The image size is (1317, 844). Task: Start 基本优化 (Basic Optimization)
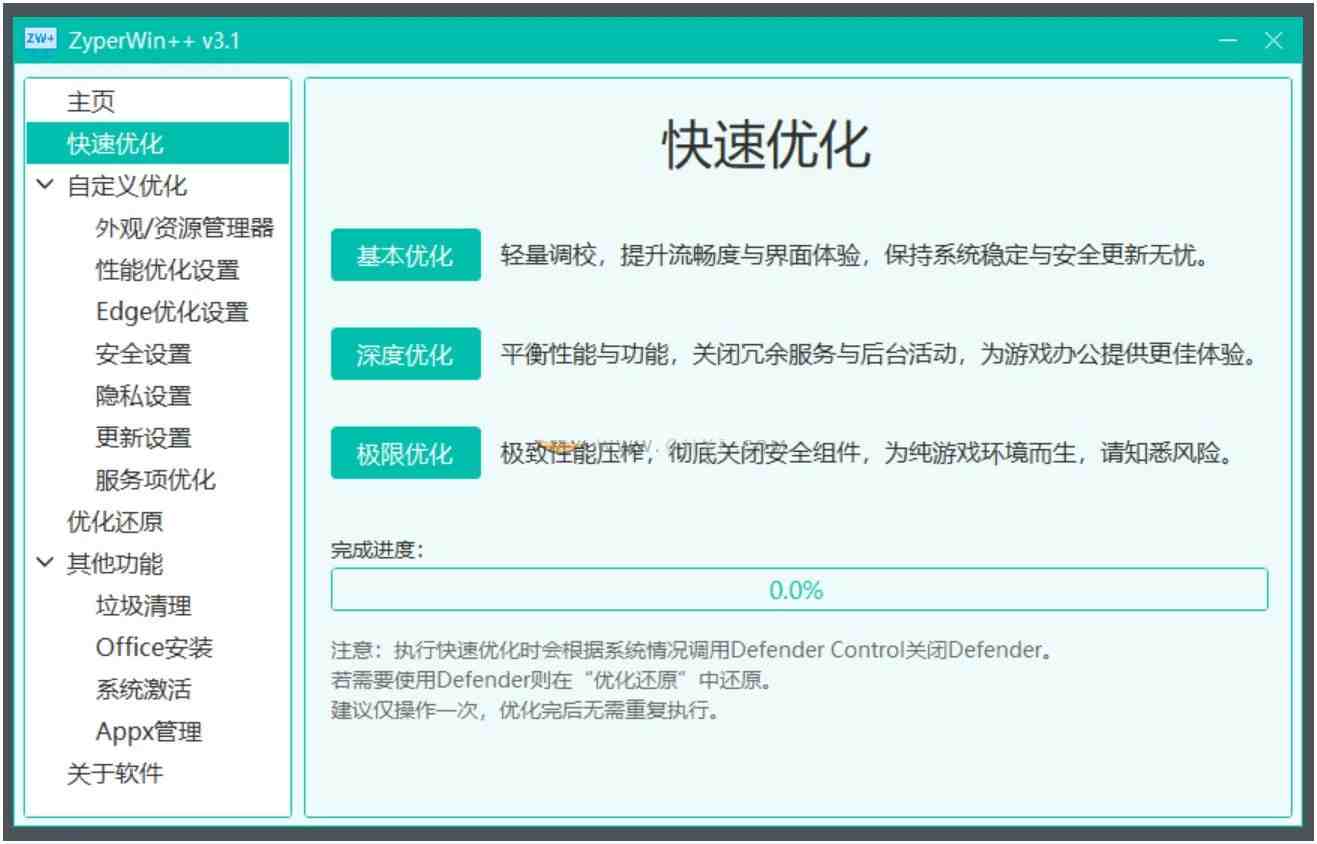[x=405, y=255]
